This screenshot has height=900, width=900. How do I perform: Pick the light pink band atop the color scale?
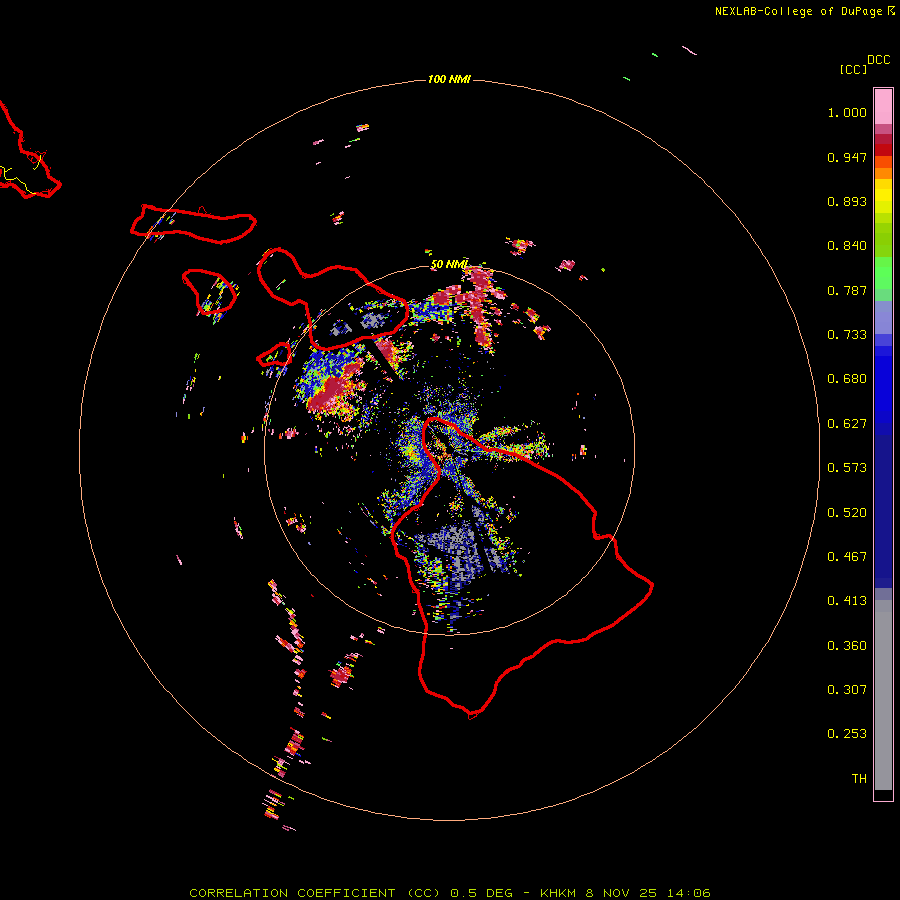click(883, 107)
